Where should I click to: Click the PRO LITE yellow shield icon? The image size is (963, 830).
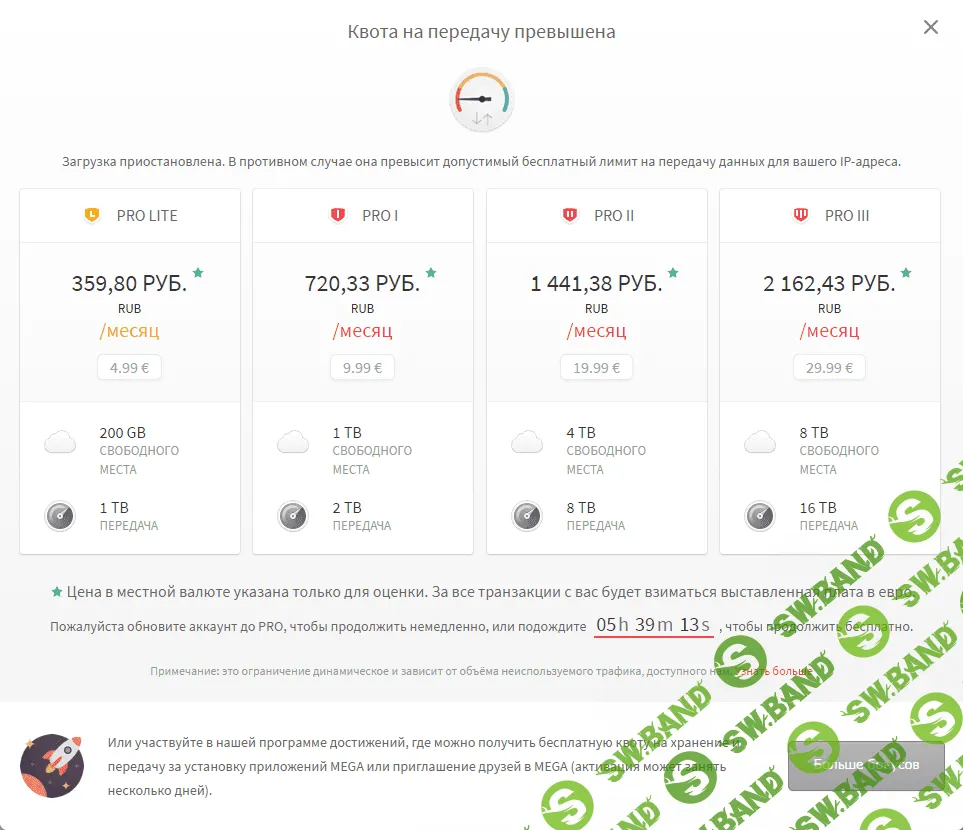tap(92, 215)
